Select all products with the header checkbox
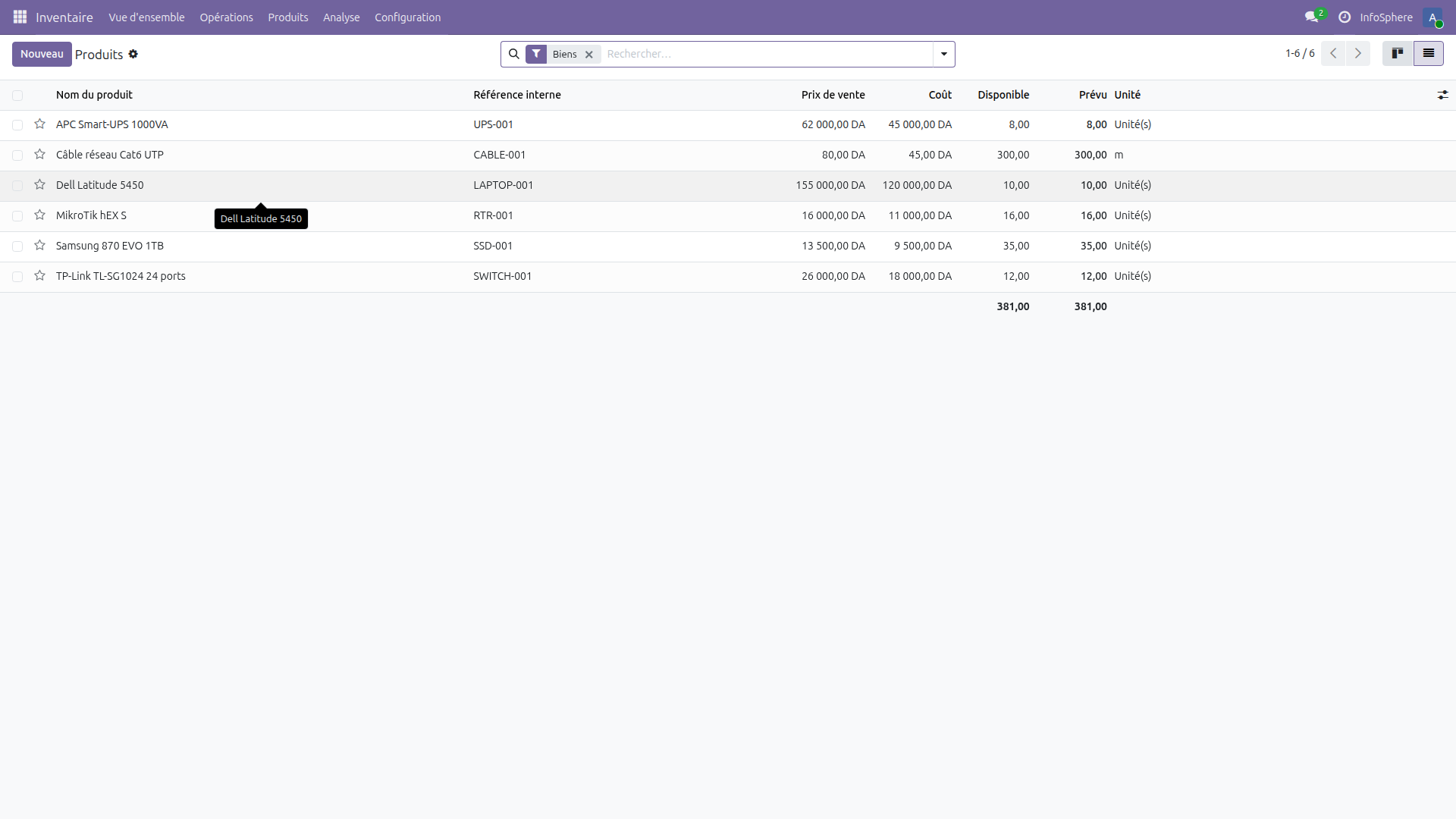This screenshot has width=1456, height=819. coord(17,95)
